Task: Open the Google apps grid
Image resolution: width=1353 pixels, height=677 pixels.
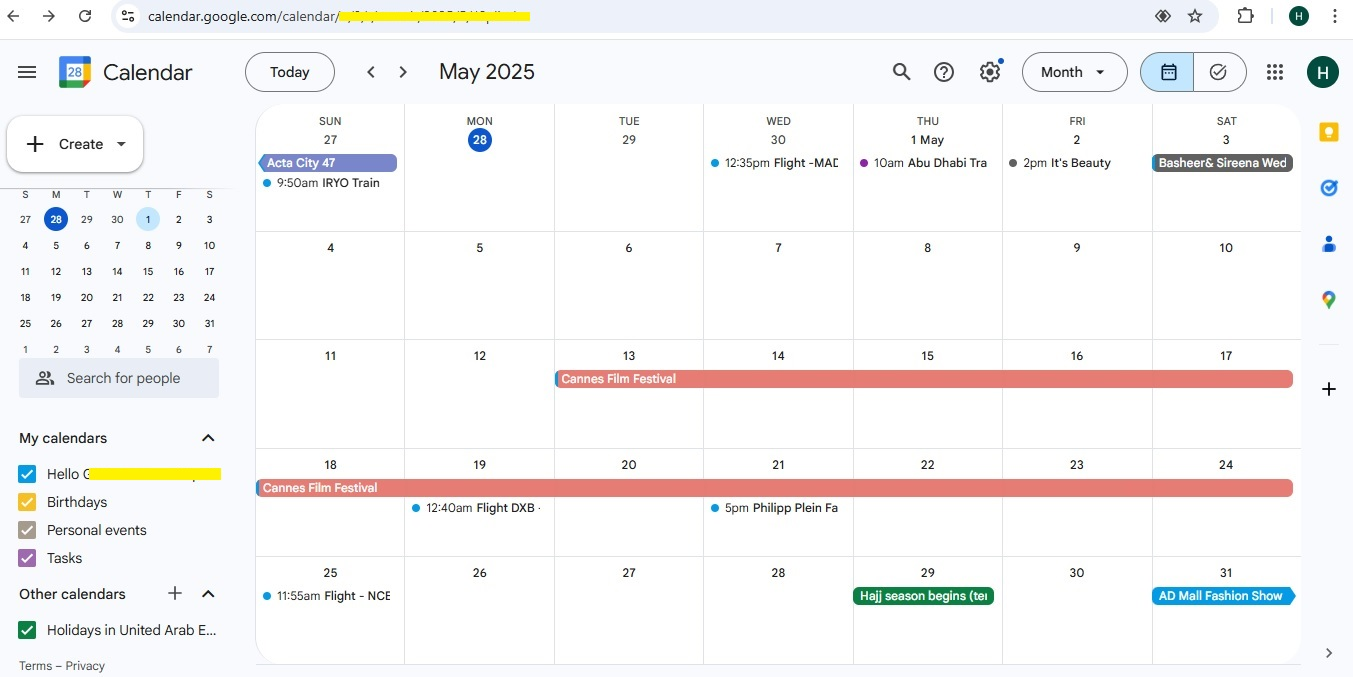Action: pos(1274,72)
